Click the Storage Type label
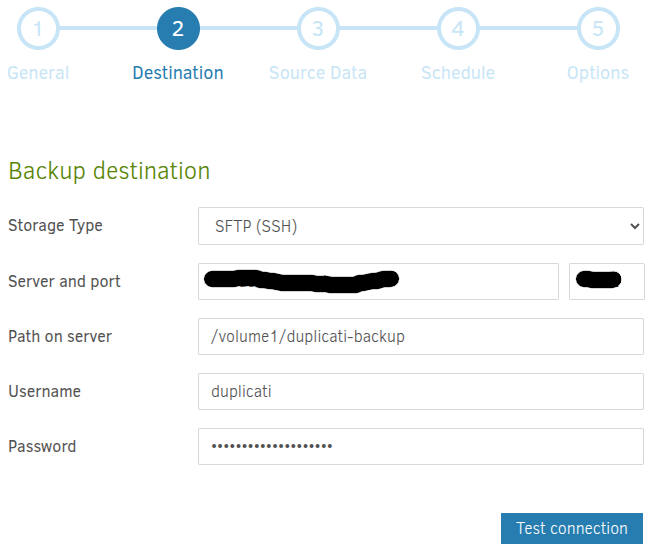 tap(55, 225)
